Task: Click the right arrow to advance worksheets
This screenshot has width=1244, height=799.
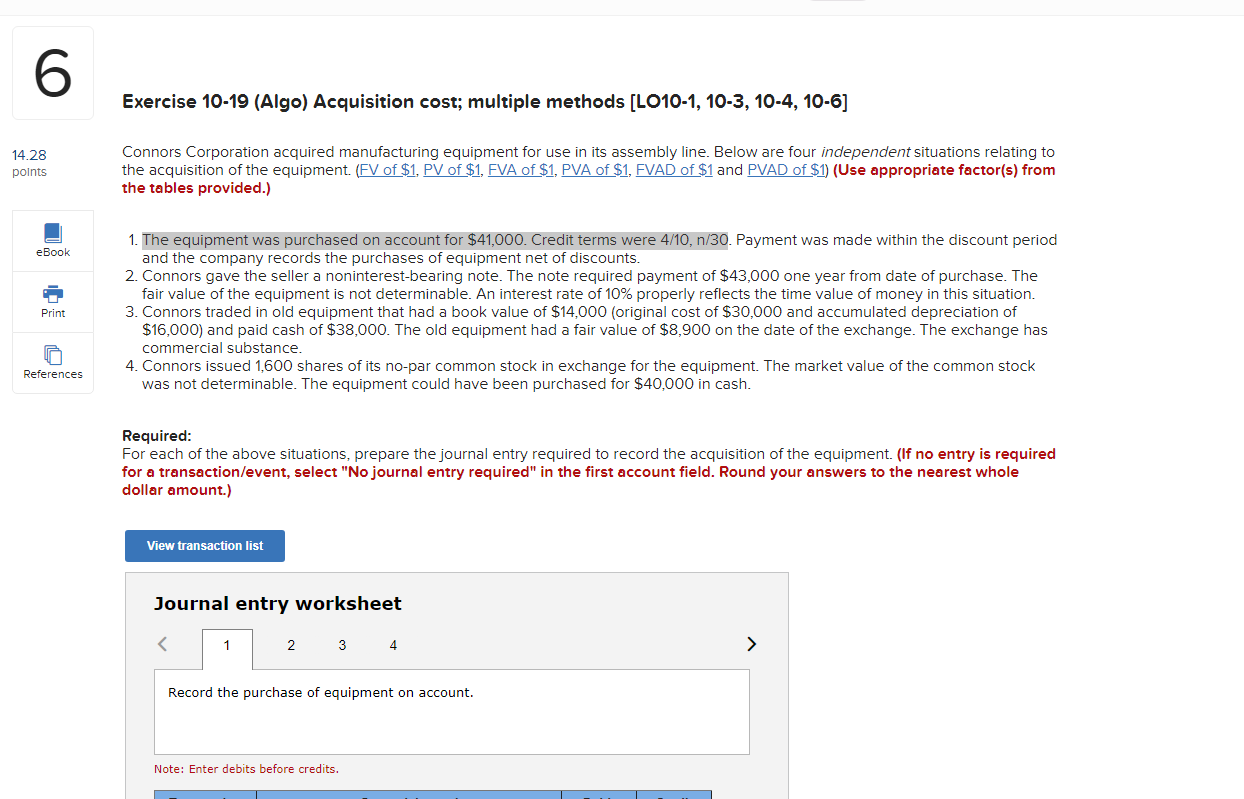Action: coord(751,644)
